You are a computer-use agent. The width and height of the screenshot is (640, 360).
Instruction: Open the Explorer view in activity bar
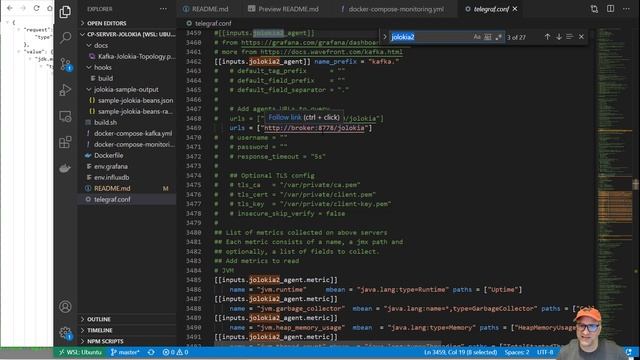tap(65, 12)
